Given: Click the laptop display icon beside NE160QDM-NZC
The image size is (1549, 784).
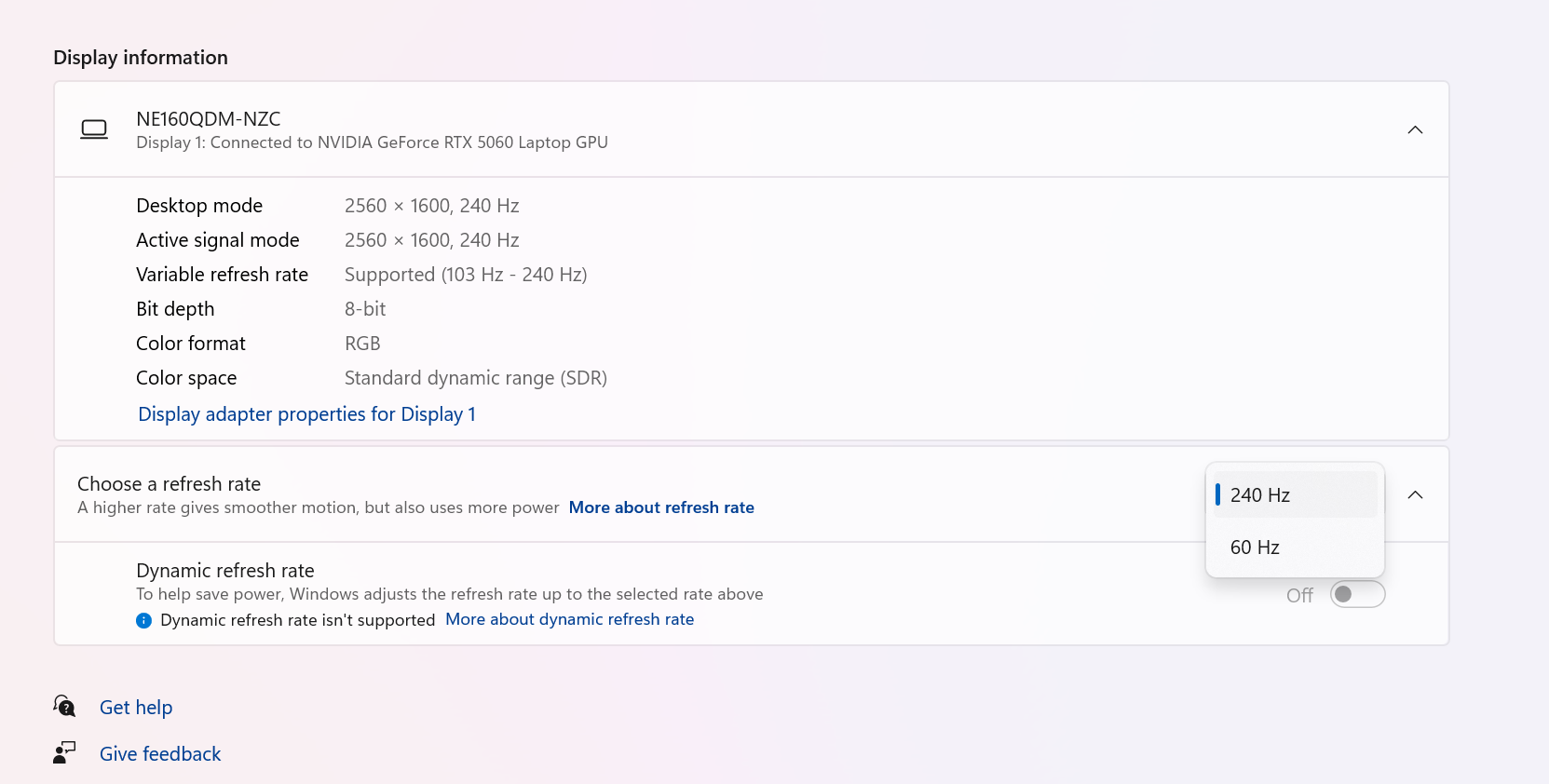Looking at the screenshot, I should click(94, 129).
